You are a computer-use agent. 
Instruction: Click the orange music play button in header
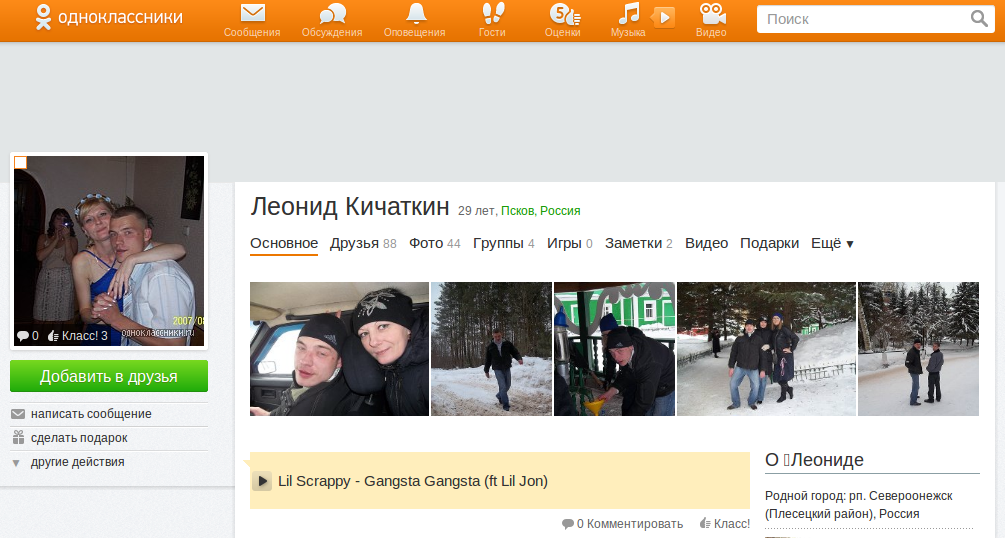point(664,17)
